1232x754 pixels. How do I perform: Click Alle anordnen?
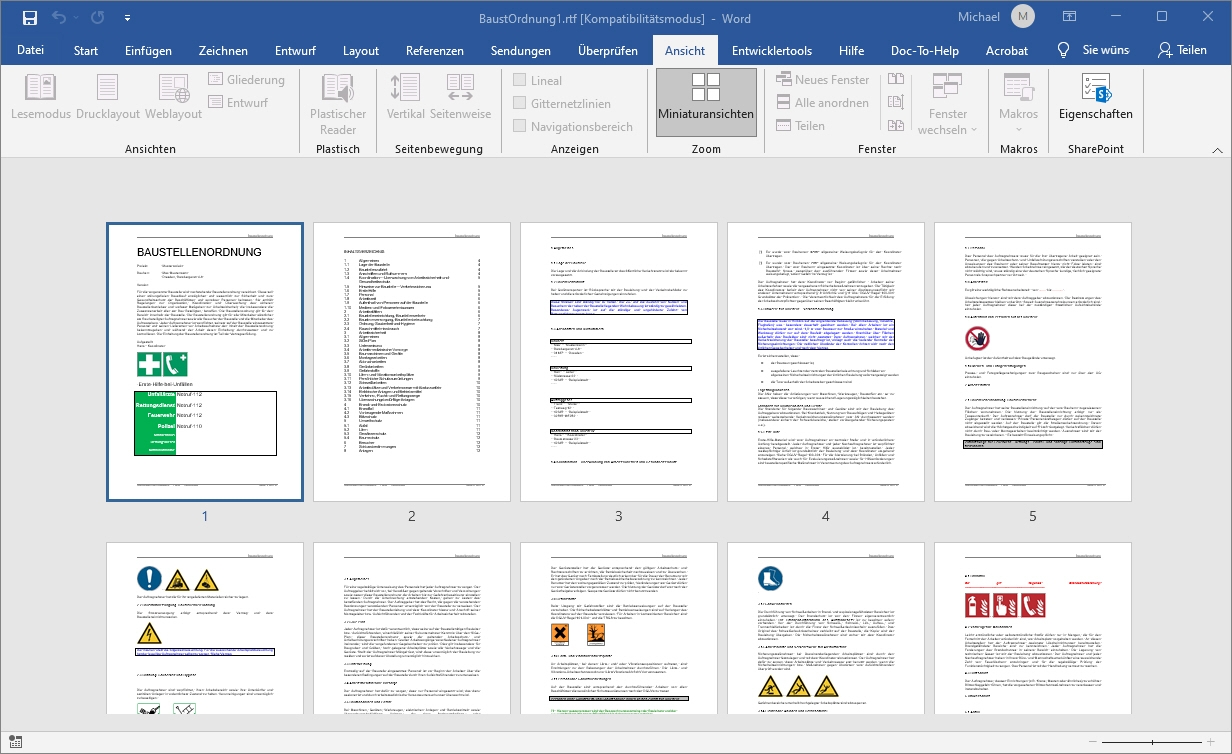(821, 103)
